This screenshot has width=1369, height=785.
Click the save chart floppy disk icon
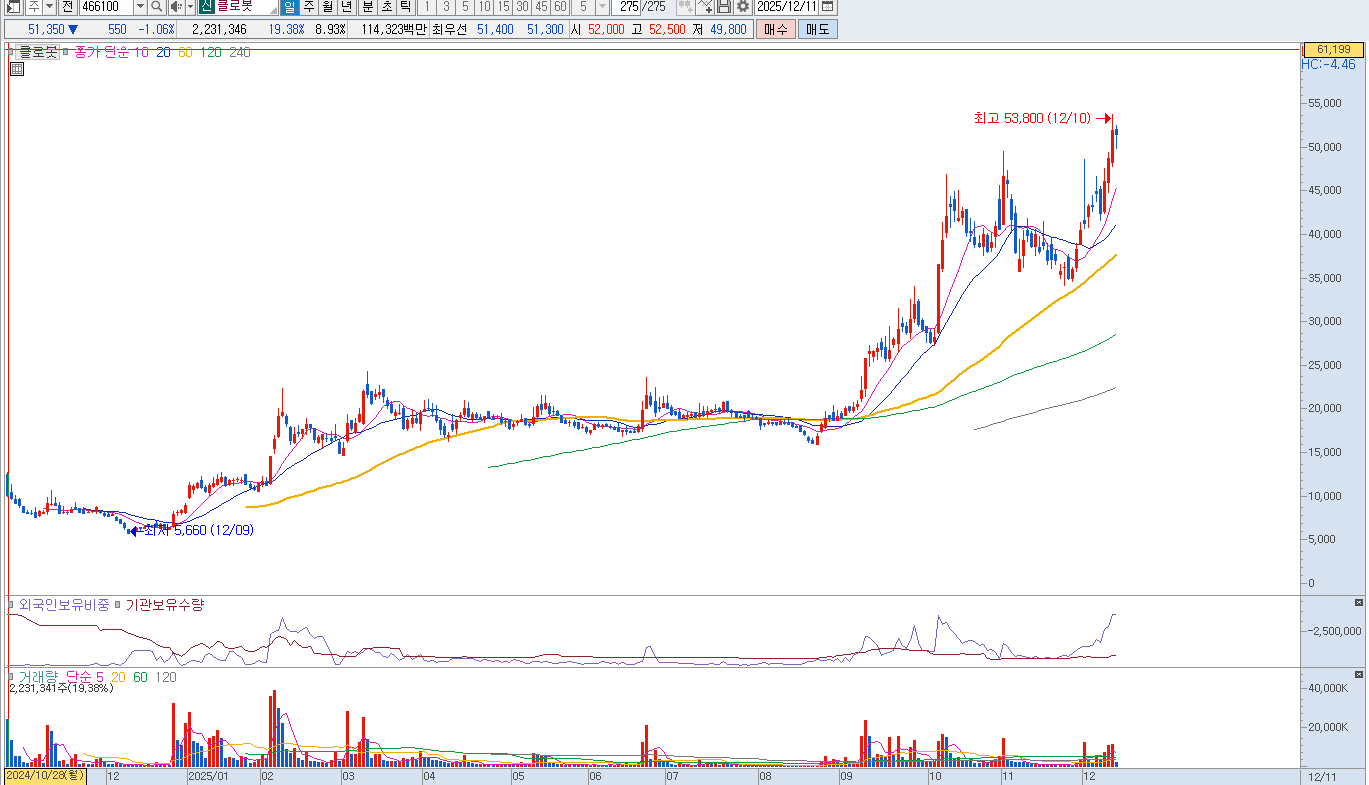pyautogui.click(x=724, y=7)
